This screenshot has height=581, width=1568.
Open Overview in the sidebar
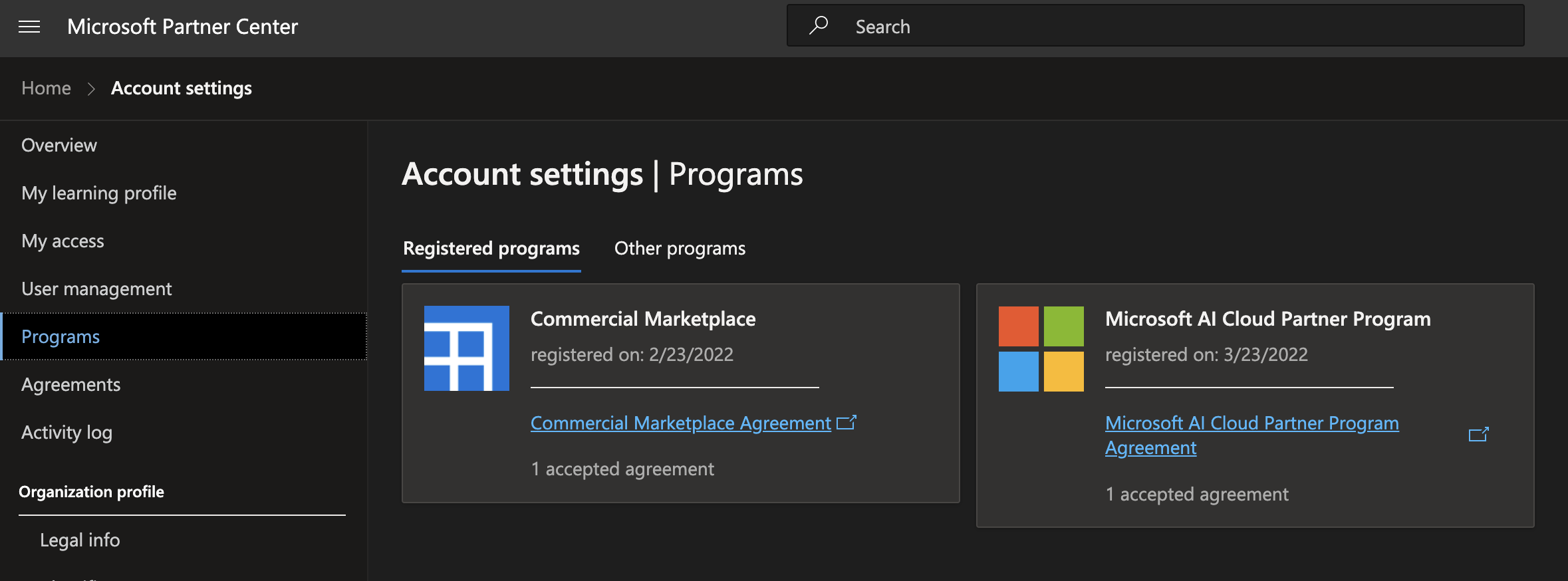click(x=59, y=146)
